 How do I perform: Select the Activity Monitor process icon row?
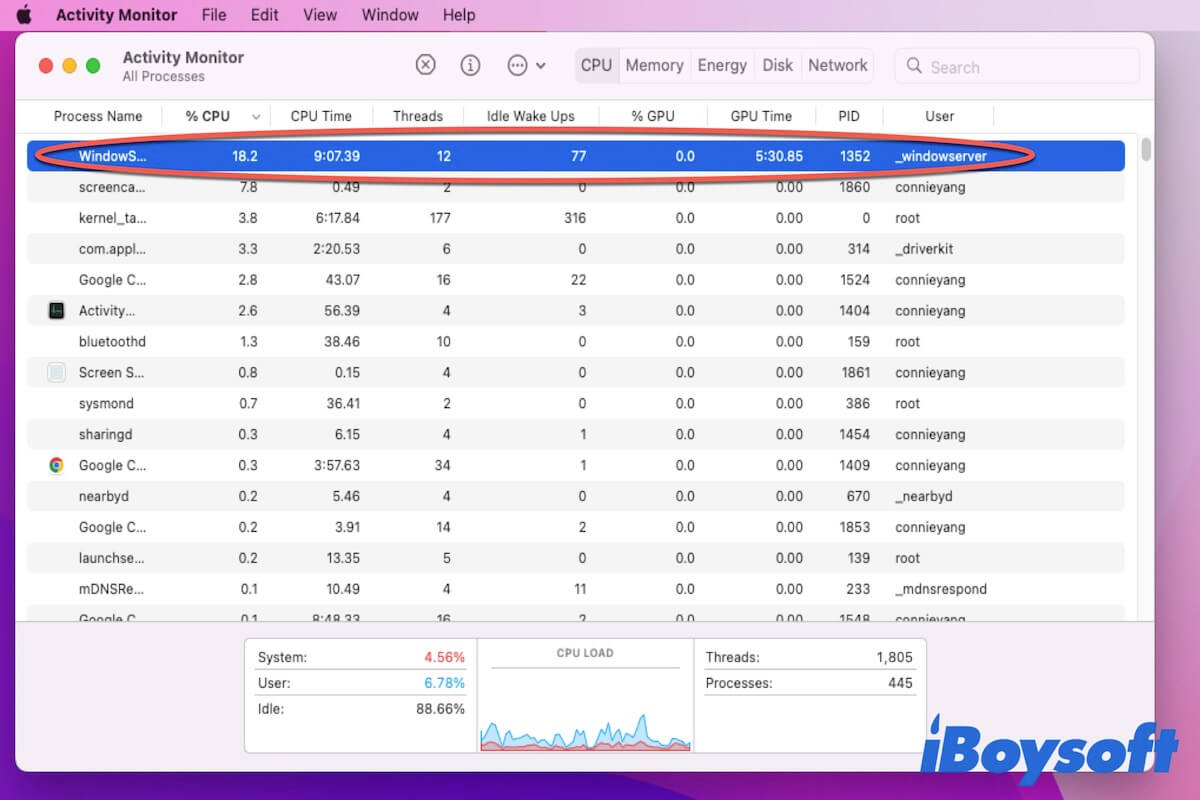57,311
